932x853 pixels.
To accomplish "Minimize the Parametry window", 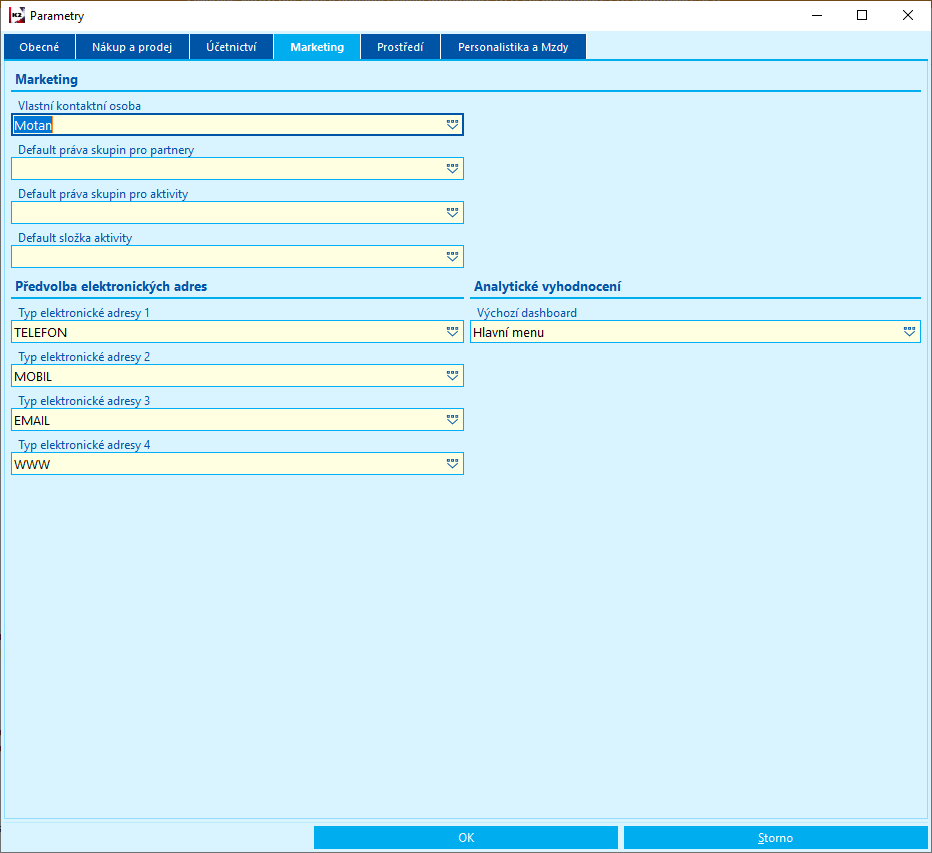I will click(x=817, y=15).
